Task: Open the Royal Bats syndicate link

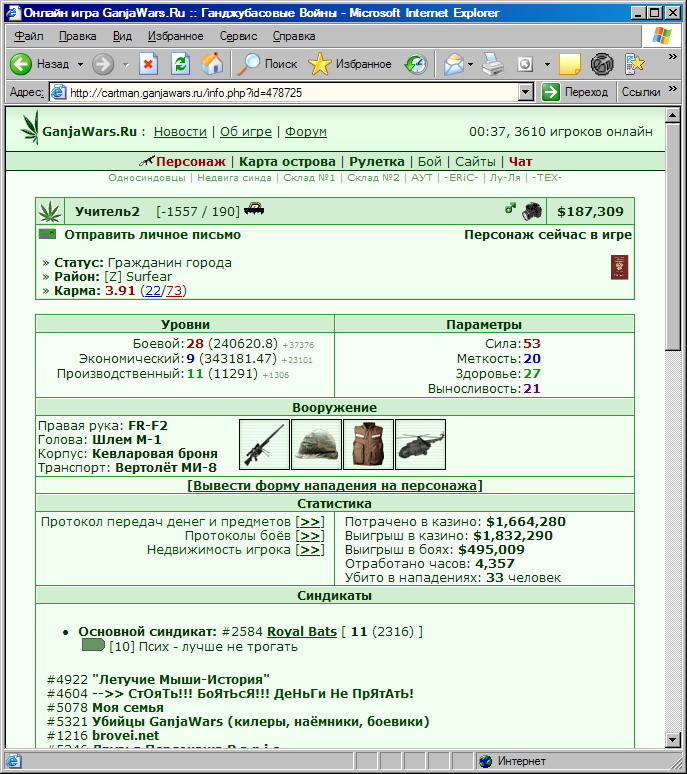Action: [x=302, y=631]
